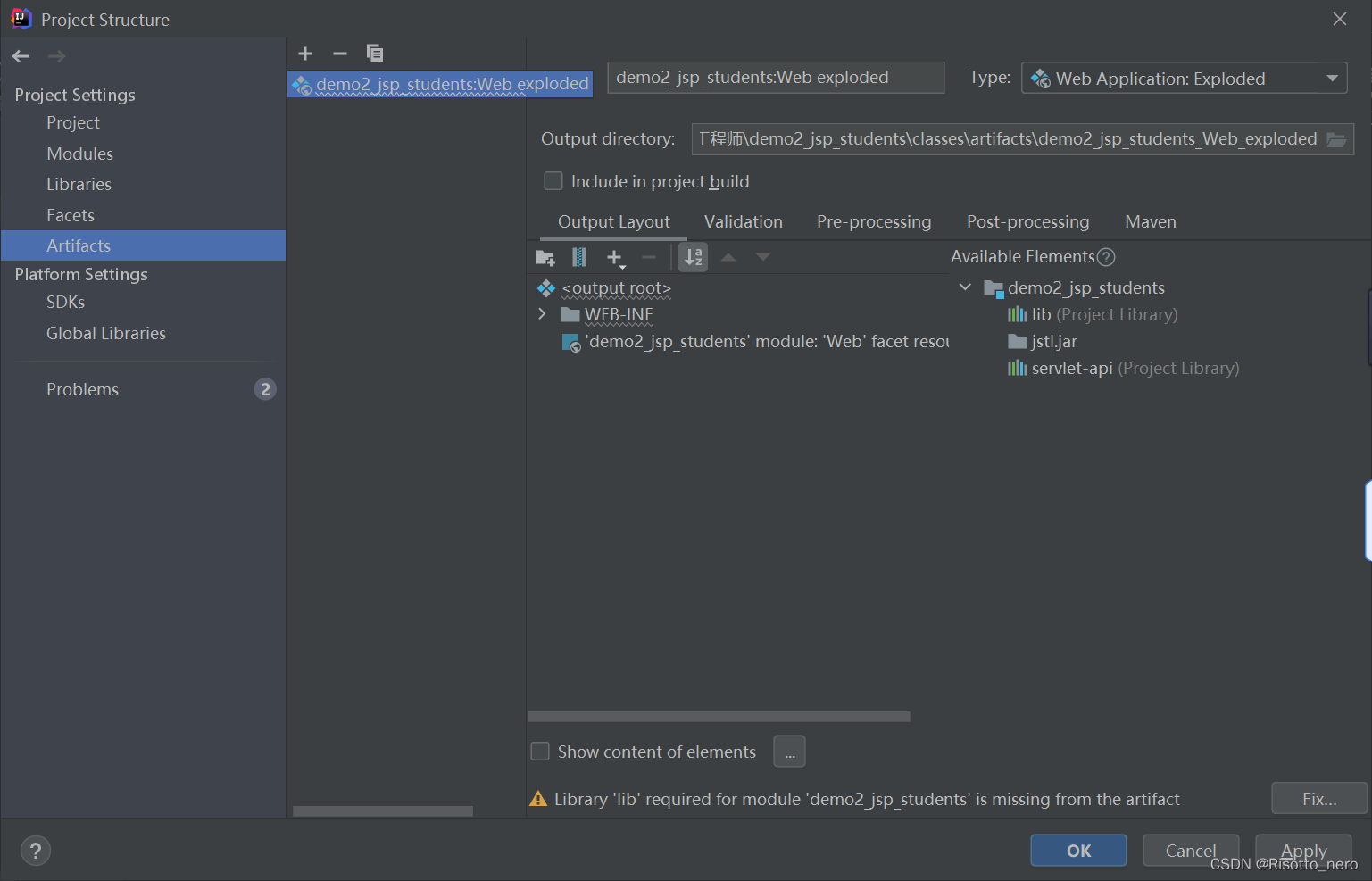Click the ellipsis button beside Show content
The width and height of the screenshot is (1372, 881).
(x=789, y=752)
